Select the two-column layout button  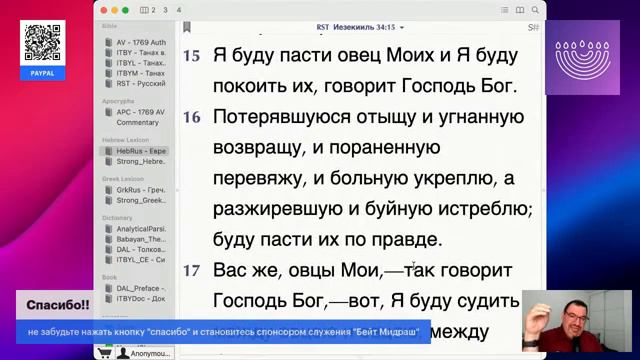148,10
